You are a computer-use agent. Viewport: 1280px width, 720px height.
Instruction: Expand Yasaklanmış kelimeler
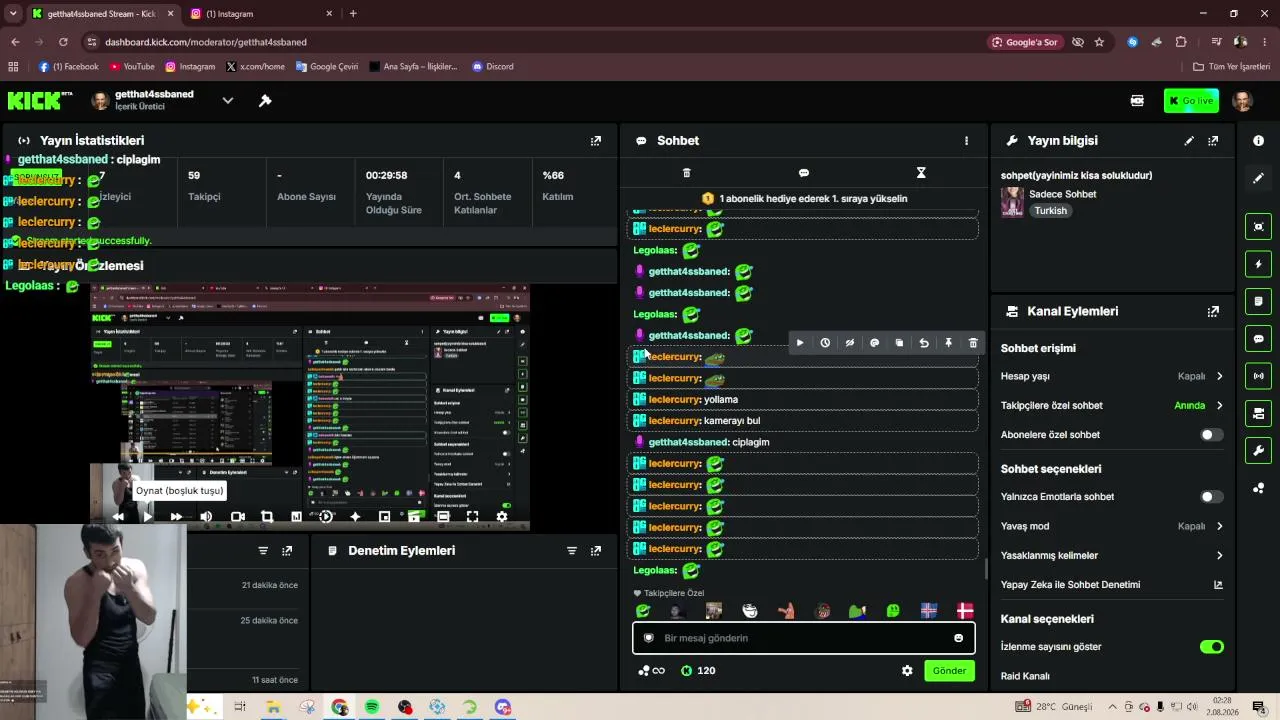coord(1219,556)
